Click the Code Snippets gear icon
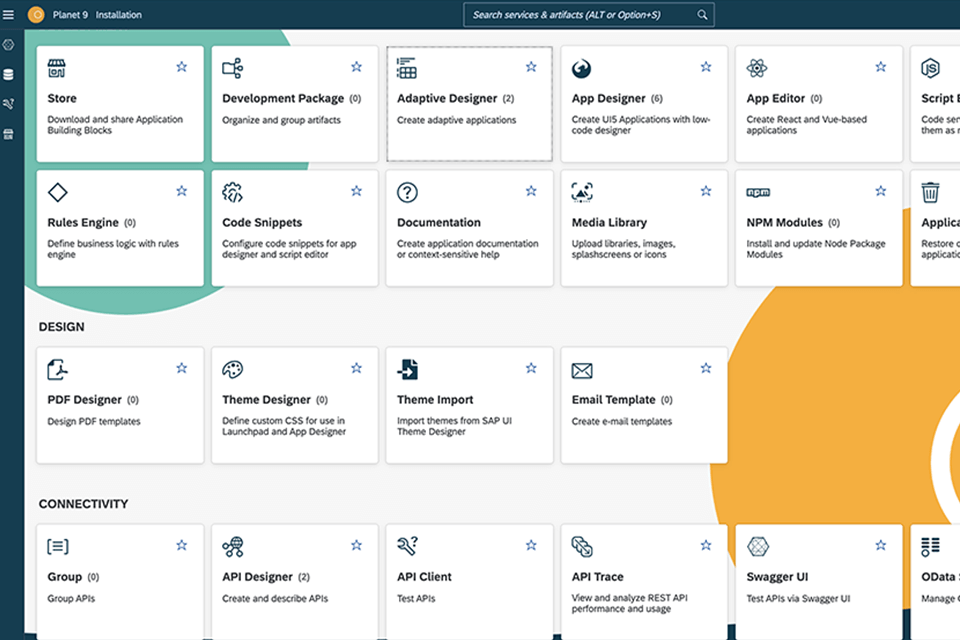This screenshot has width=960, height=640. [x=233, y=192]
